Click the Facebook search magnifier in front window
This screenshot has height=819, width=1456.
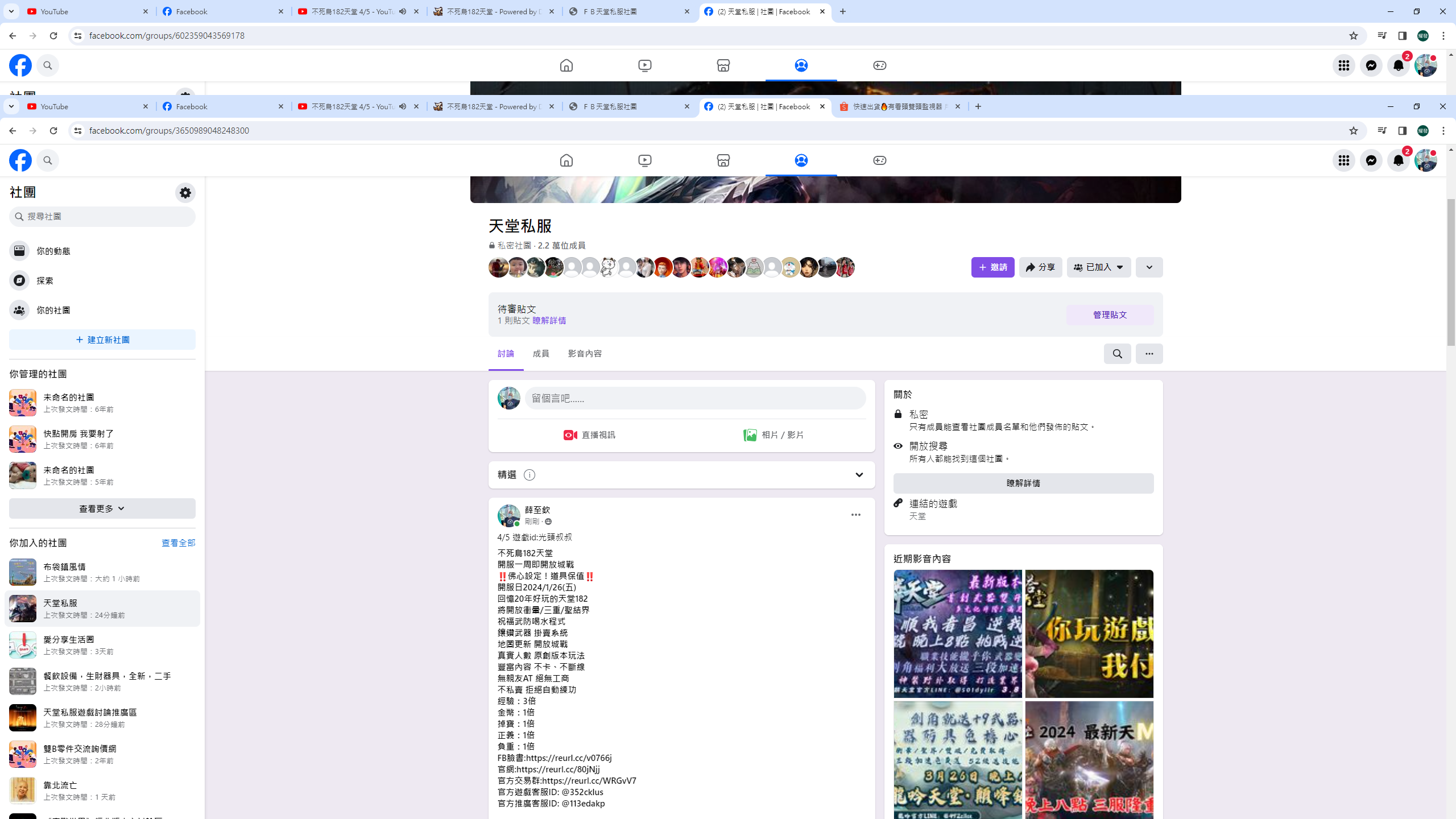(x=48, y=160)
